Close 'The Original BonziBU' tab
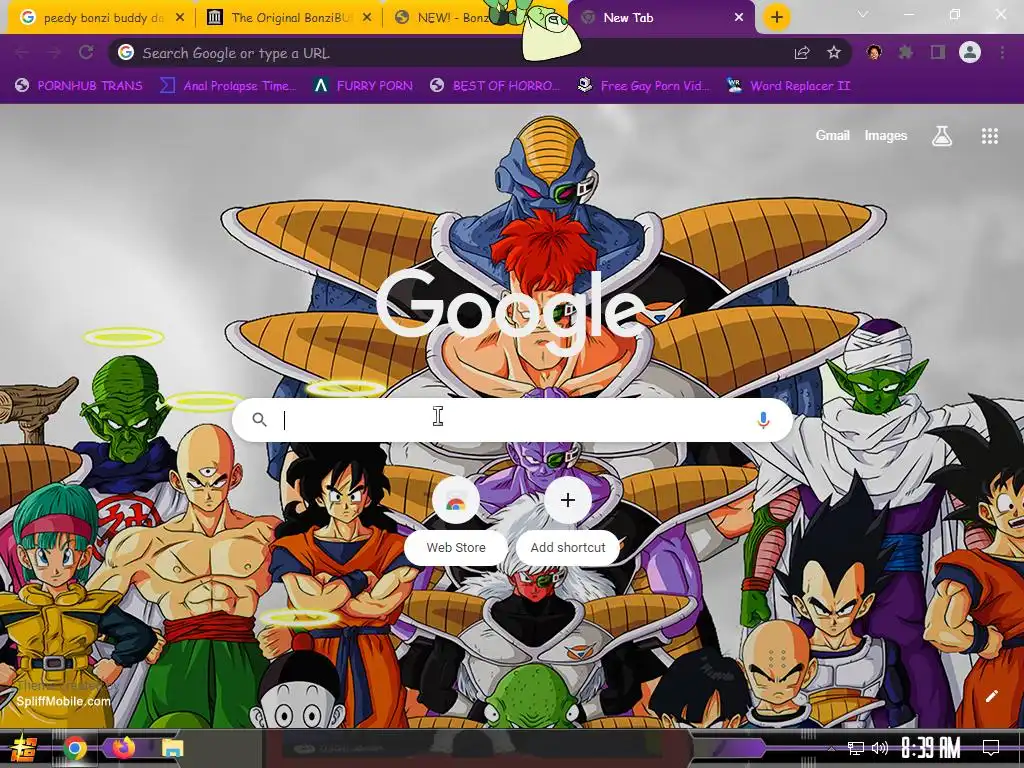Viewport: 1024px width, 768px height. [x=367, y=18]
